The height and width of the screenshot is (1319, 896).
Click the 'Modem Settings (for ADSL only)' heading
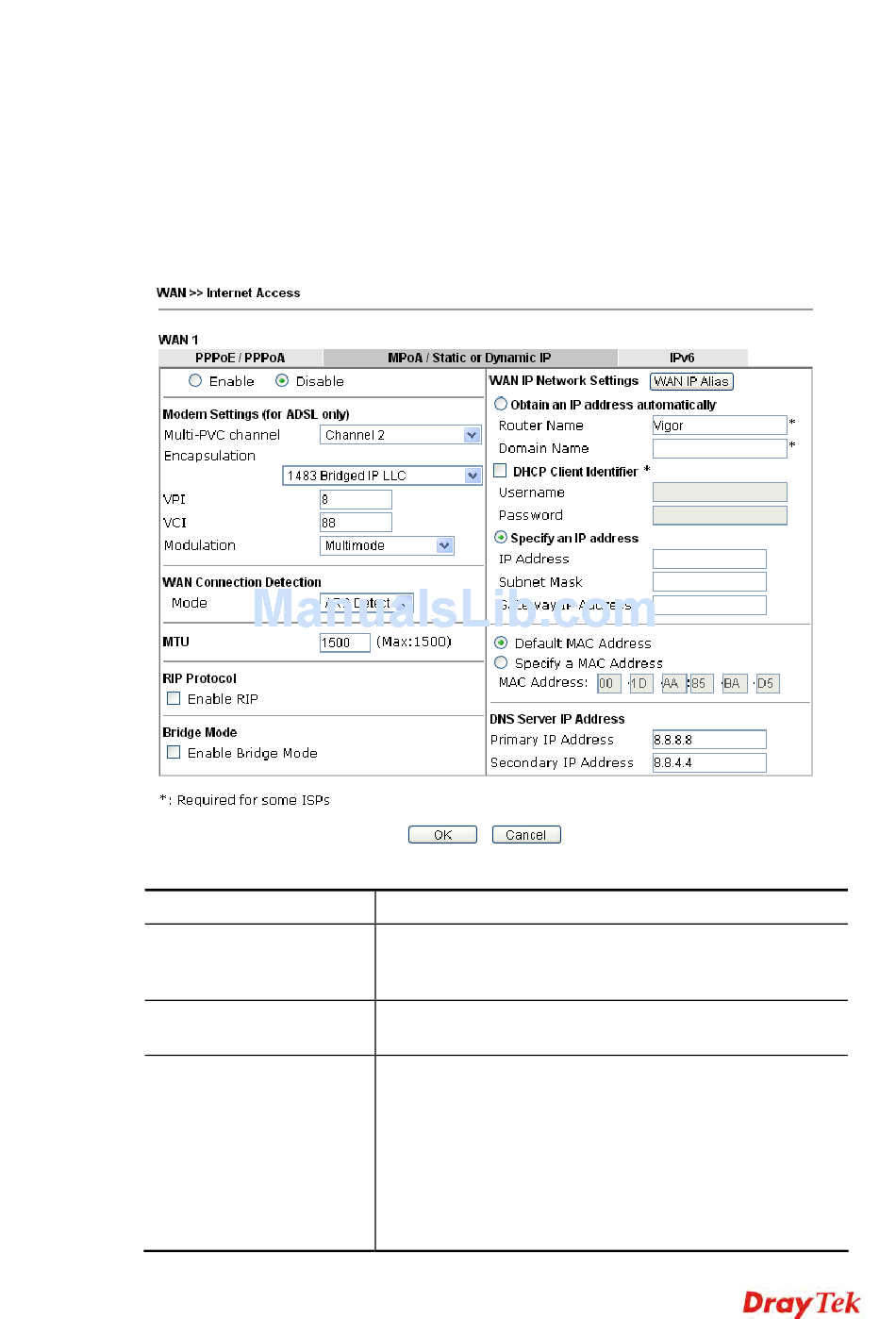[x=256, y=414]
